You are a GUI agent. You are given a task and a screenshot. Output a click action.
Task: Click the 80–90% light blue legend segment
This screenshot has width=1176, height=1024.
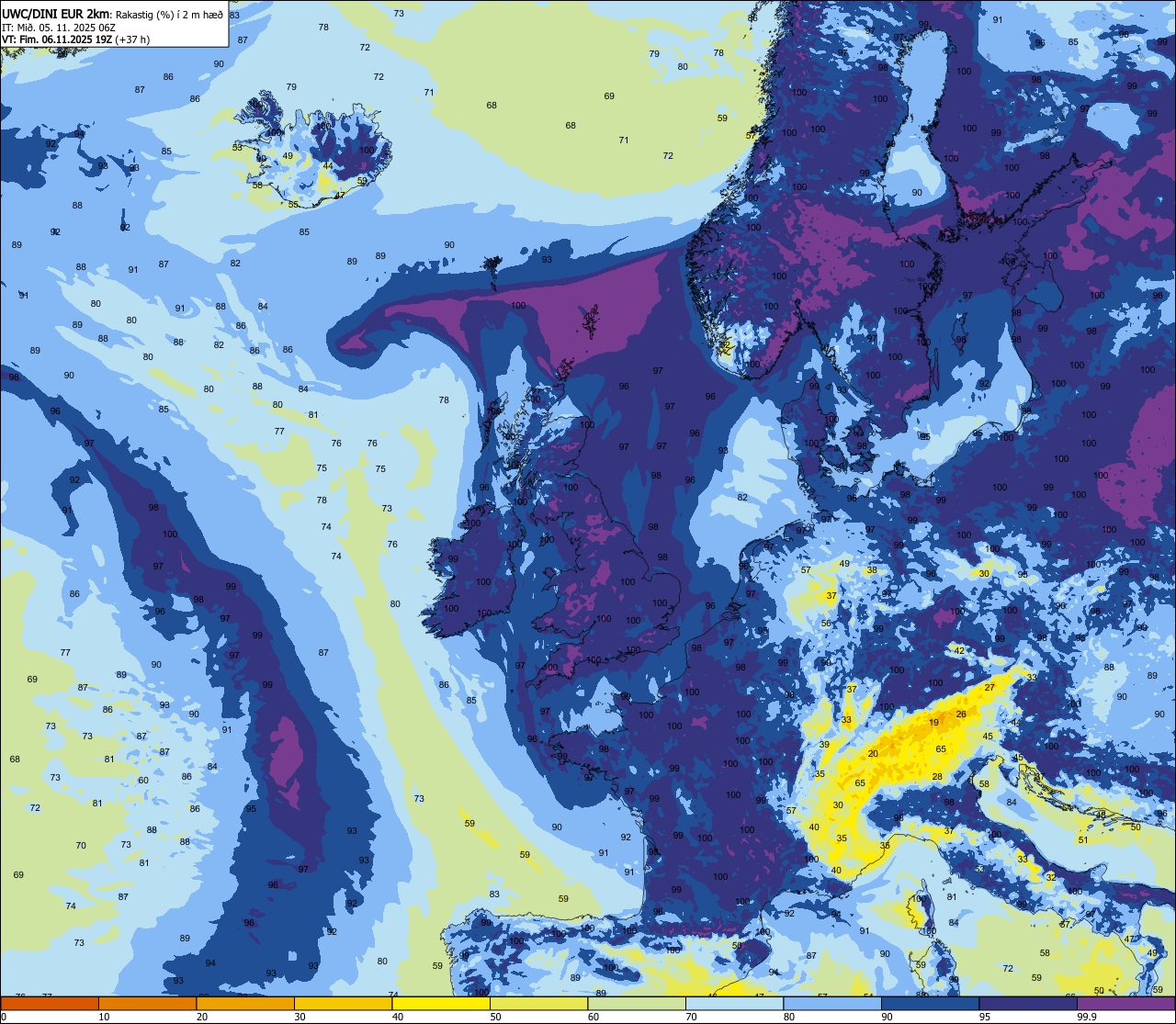click(x=832, y=1003)
